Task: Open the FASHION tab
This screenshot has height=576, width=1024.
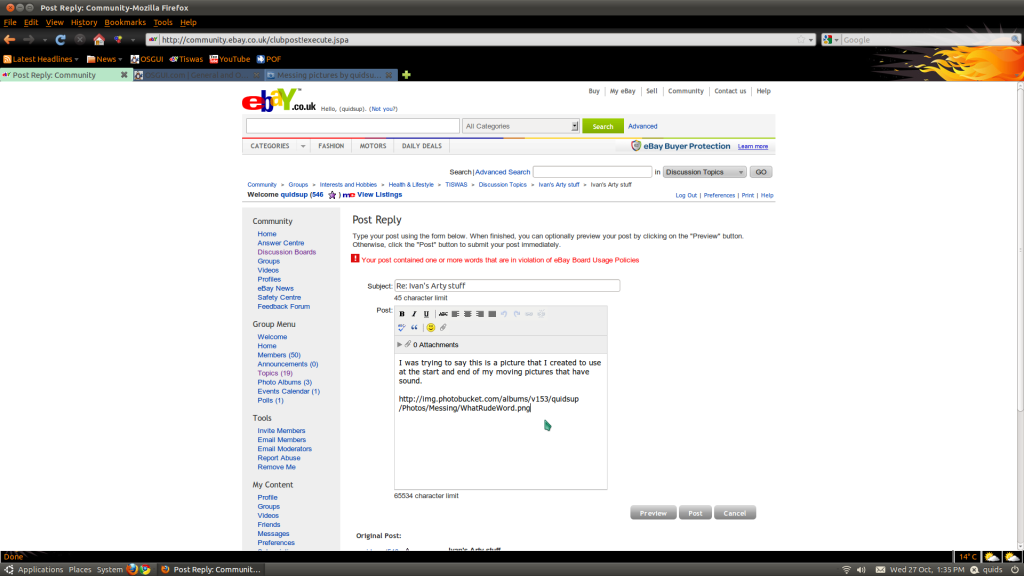Action: (331, 146)
